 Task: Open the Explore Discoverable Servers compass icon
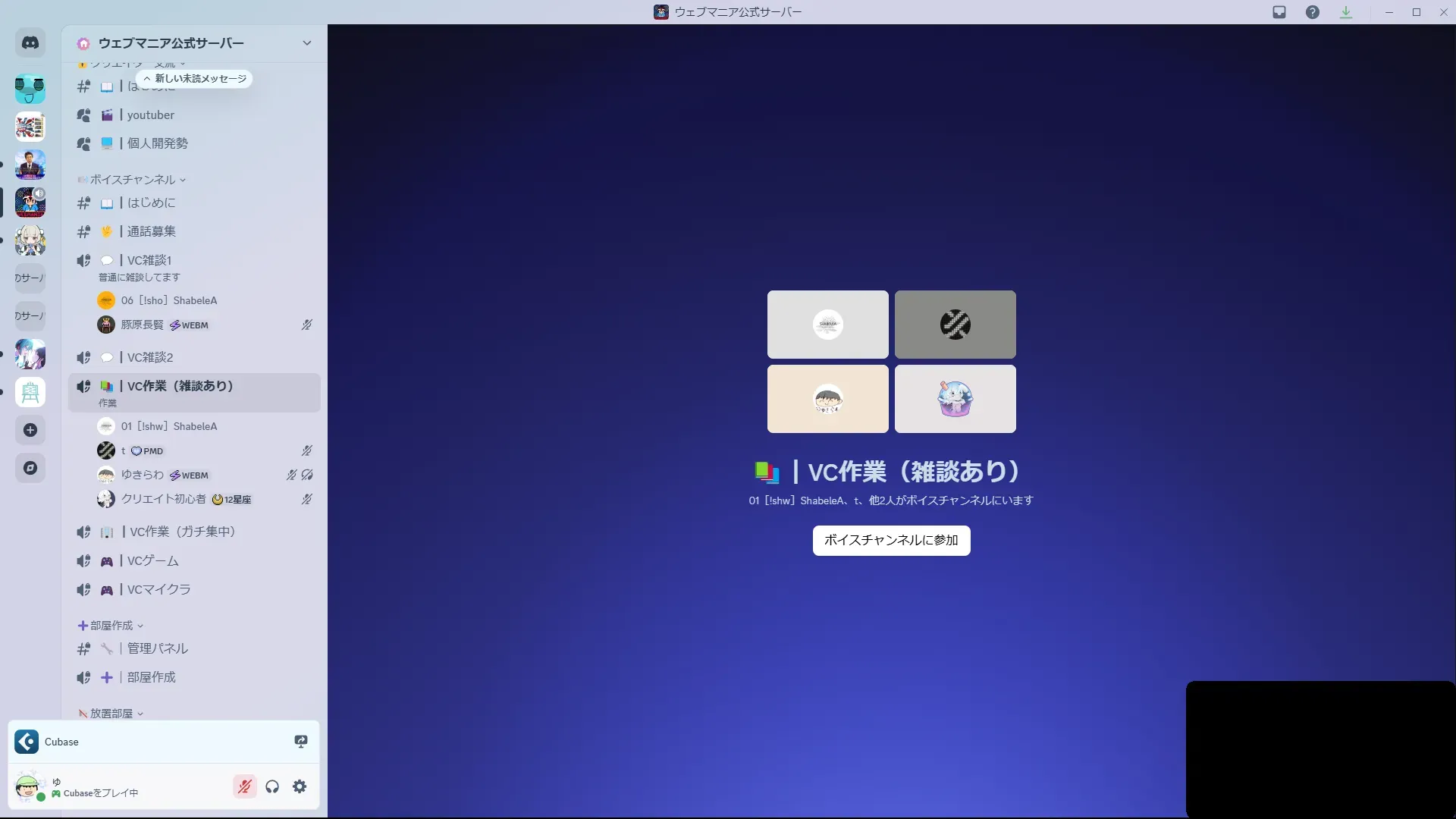pos(30,468)
